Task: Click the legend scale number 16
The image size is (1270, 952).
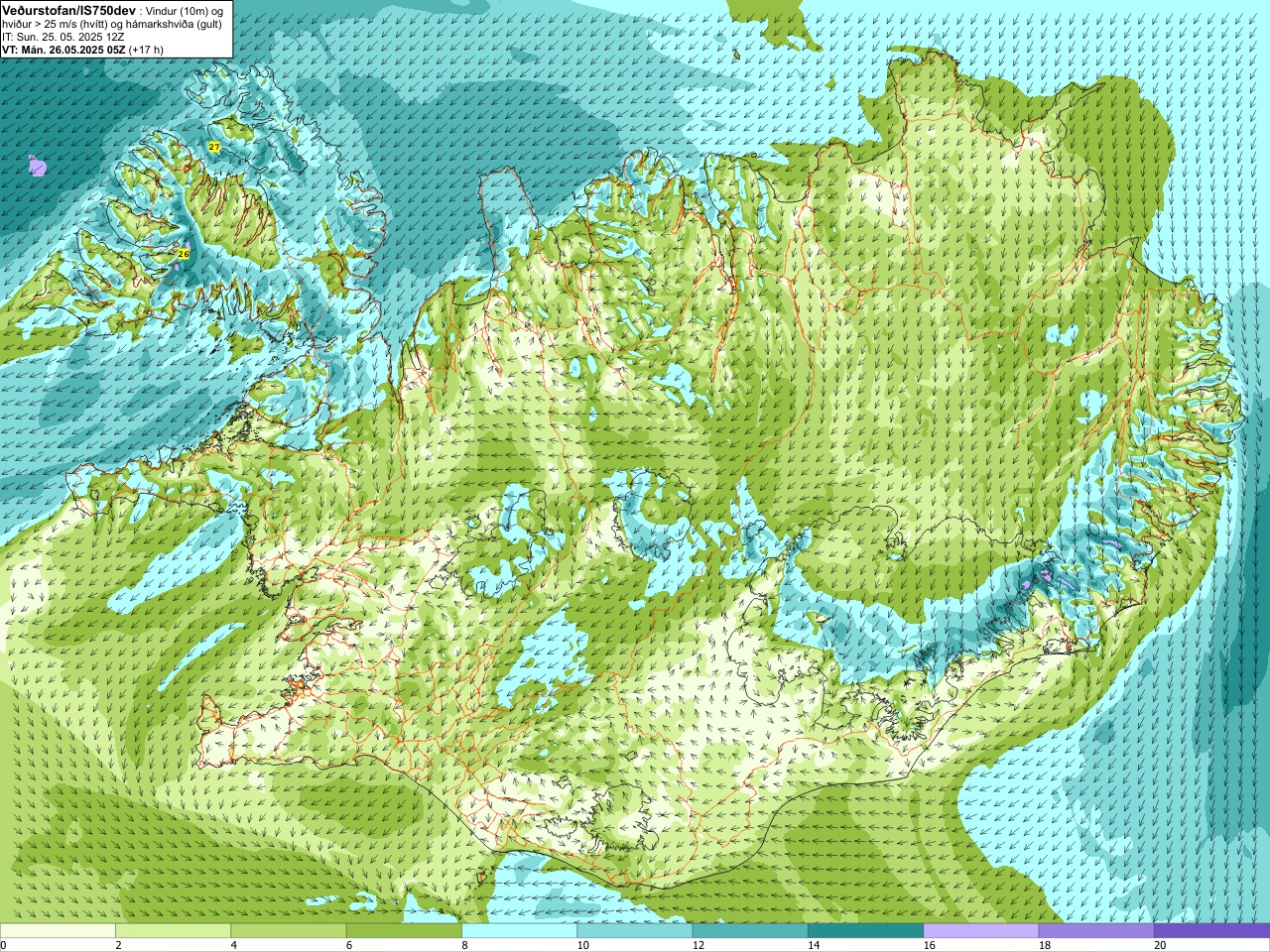Action: click(929, 945)
